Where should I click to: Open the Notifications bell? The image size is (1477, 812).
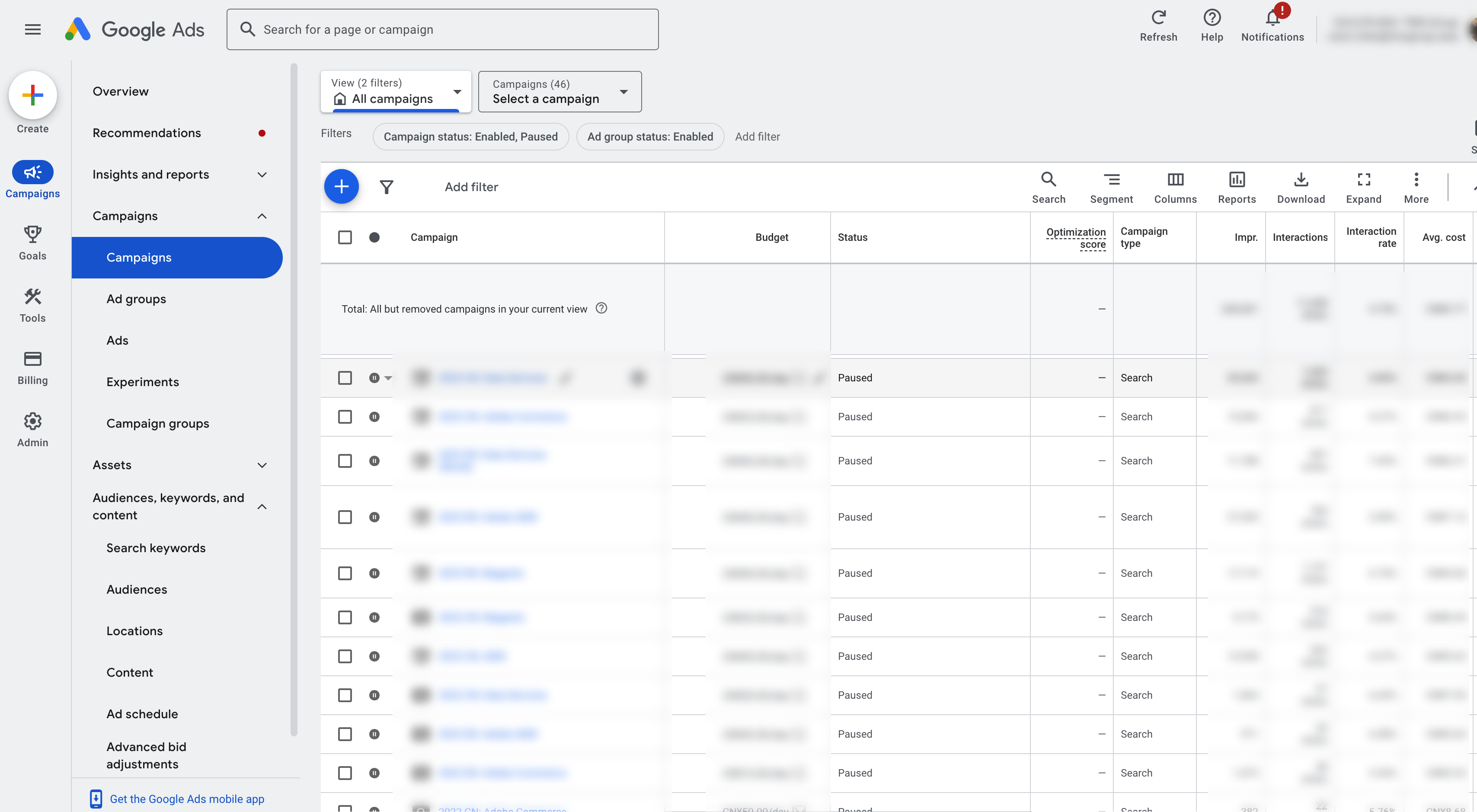click(x=1272, y=17)
